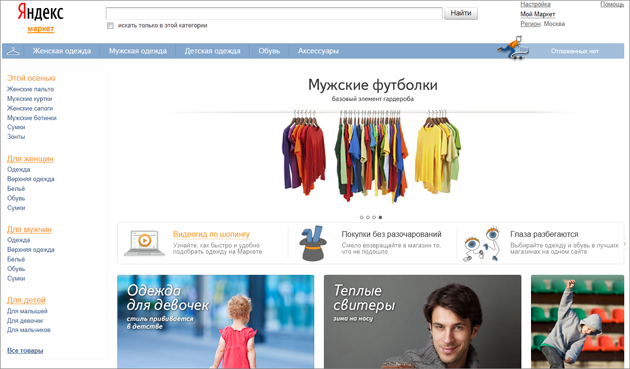The height and width of the screenshot is (369, 630).
Task: Open the shopping cart runner icon
Action: [513, 47]
